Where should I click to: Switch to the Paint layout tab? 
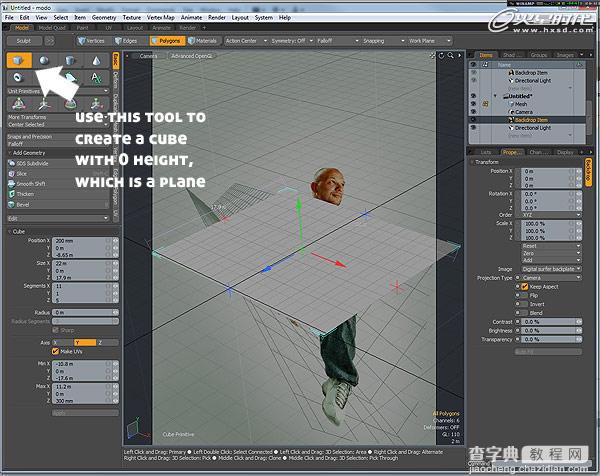click(82, 28)
